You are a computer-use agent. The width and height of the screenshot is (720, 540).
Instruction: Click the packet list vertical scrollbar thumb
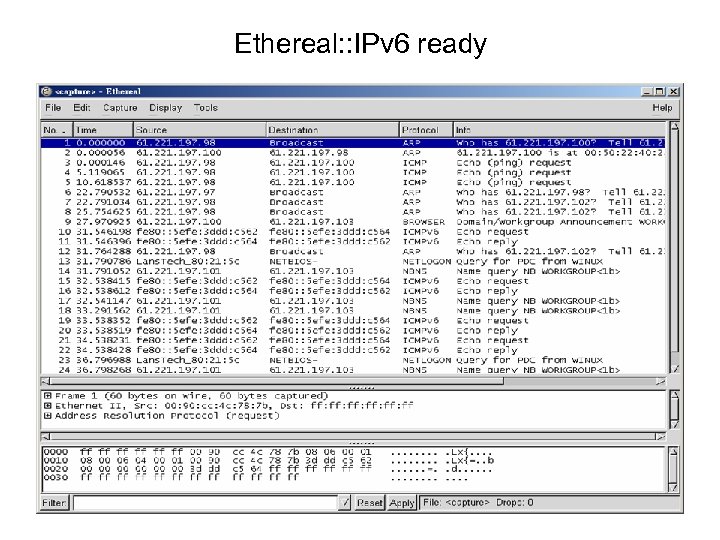point(674,242)
